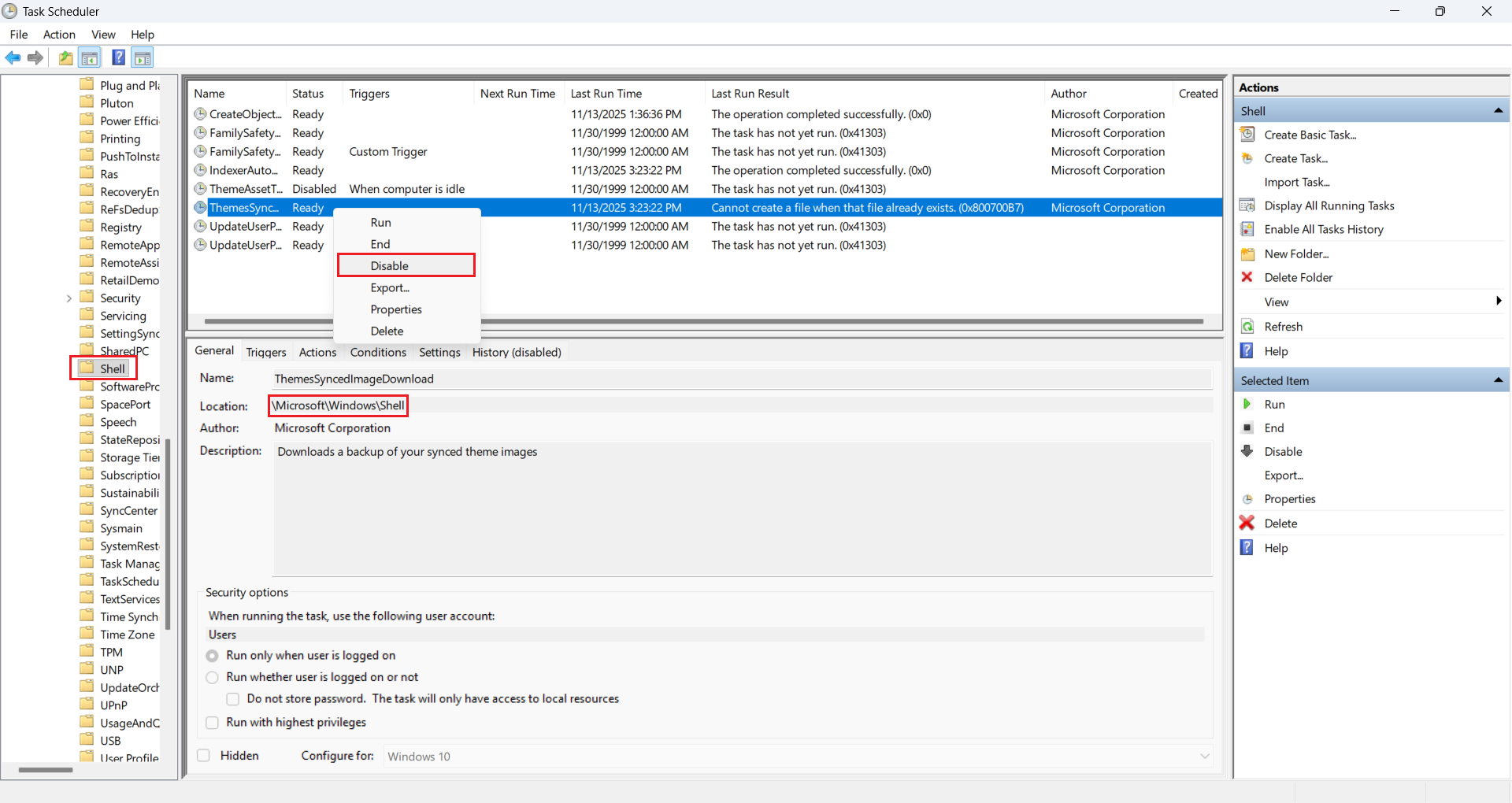Click the Back arrow toolbar icon
Viewport: 1512px width, 803px height.
[13, 57]
